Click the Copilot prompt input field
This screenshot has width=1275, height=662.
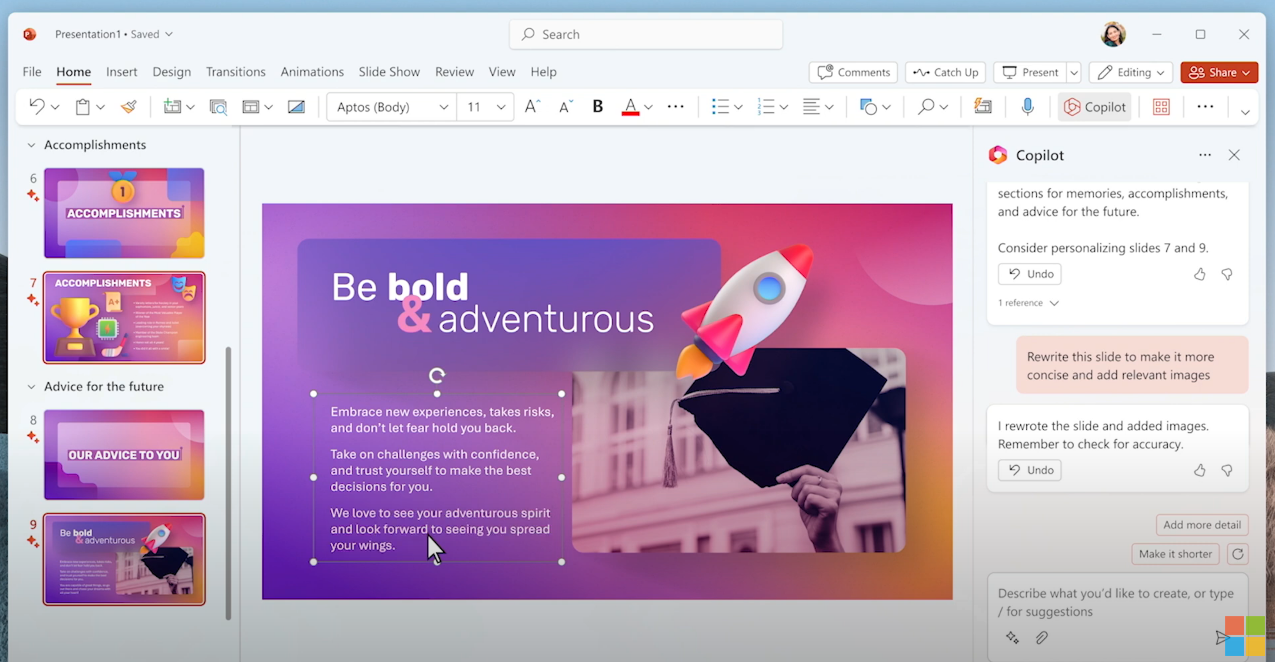coord(1117,602)
